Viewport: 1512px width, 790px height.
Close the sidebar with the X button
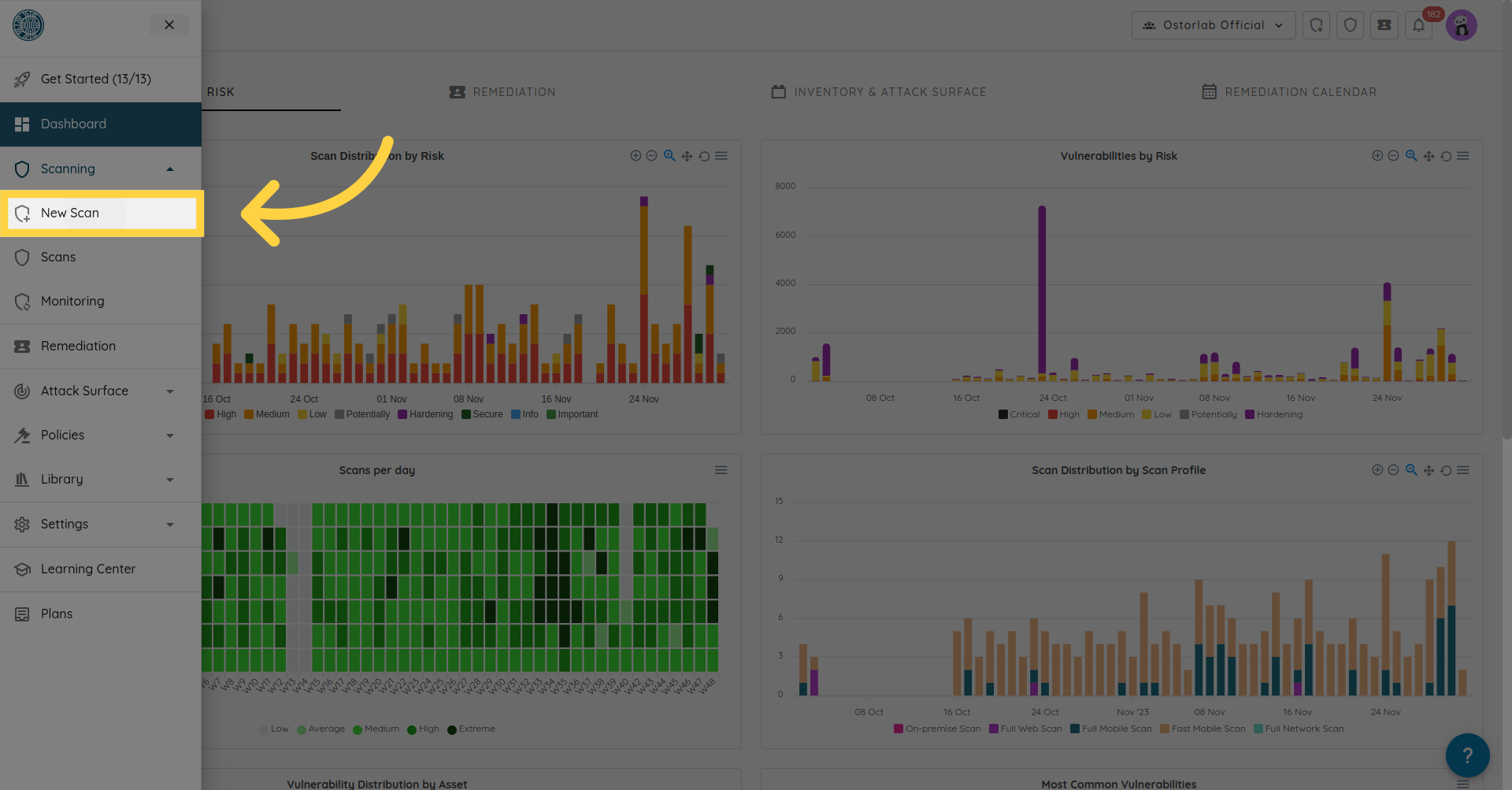[x=169, y=25]
